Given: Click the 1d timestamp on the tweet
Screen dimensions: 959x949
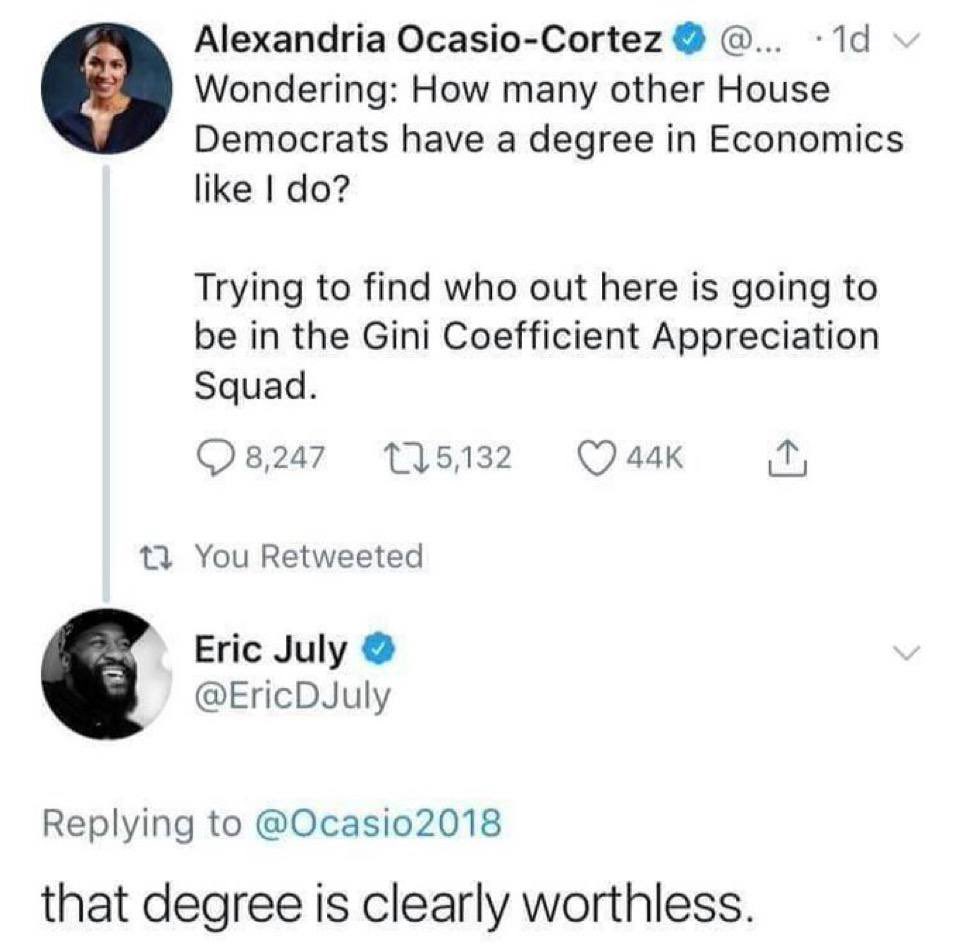Looking at the screenshot, I should 849,41.
